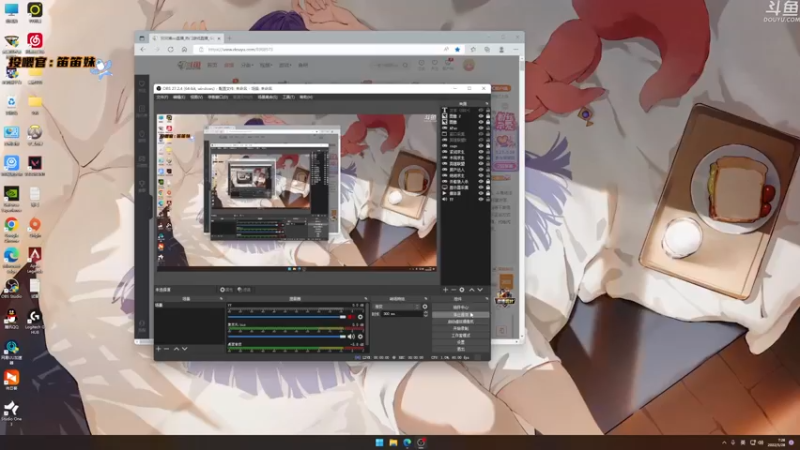Select the display capture monitor source row
Viewport: 800px width, 450px height.
pyautogui.click(x=465, y=188)
